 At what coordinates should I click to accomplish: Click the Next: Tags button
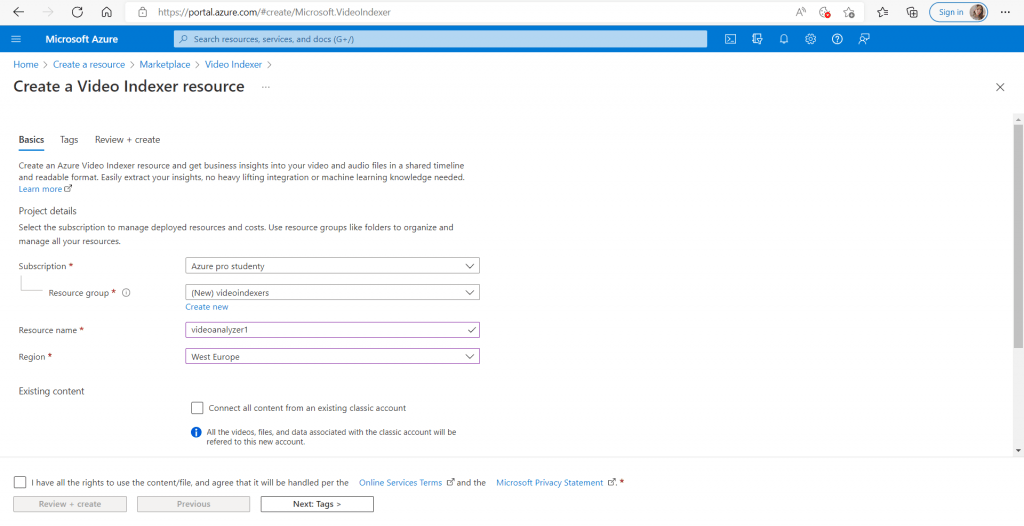(317, 504)
